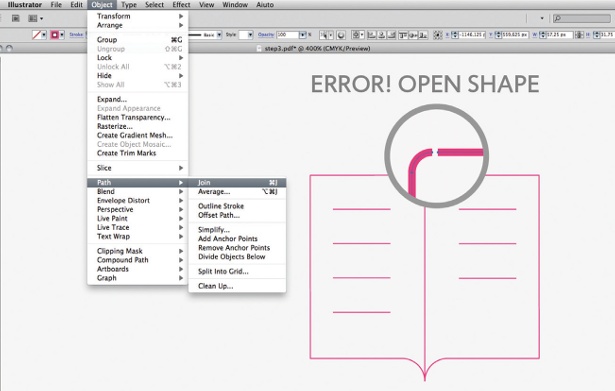Viewport: 615px width, 391px height.
Task: Open the Fill color dropdown arrow
Action: (x=44, y=35)
